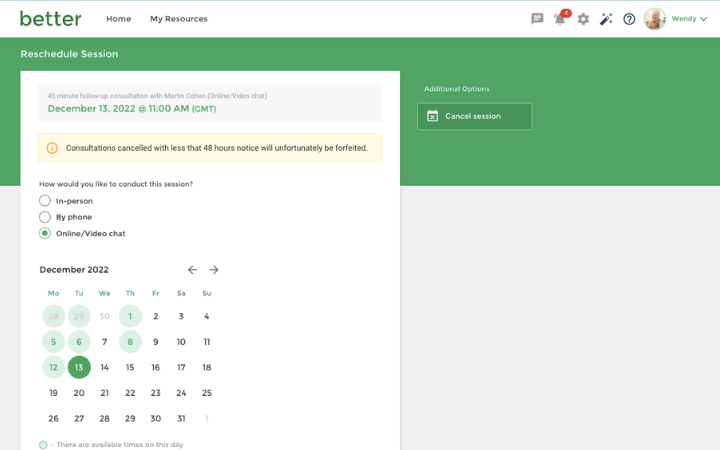The height and width of the screenshot is (450, 720).
Task: Open My Resources menu item
Action: (179, 19)
